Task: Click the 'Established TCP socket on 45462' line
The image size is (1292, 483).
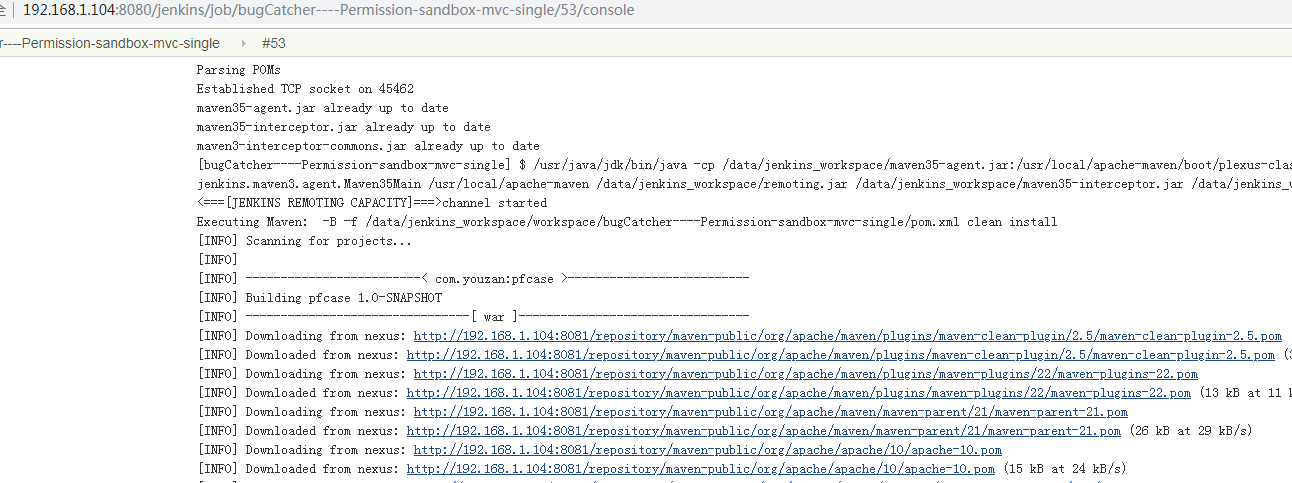Action: 305,89
